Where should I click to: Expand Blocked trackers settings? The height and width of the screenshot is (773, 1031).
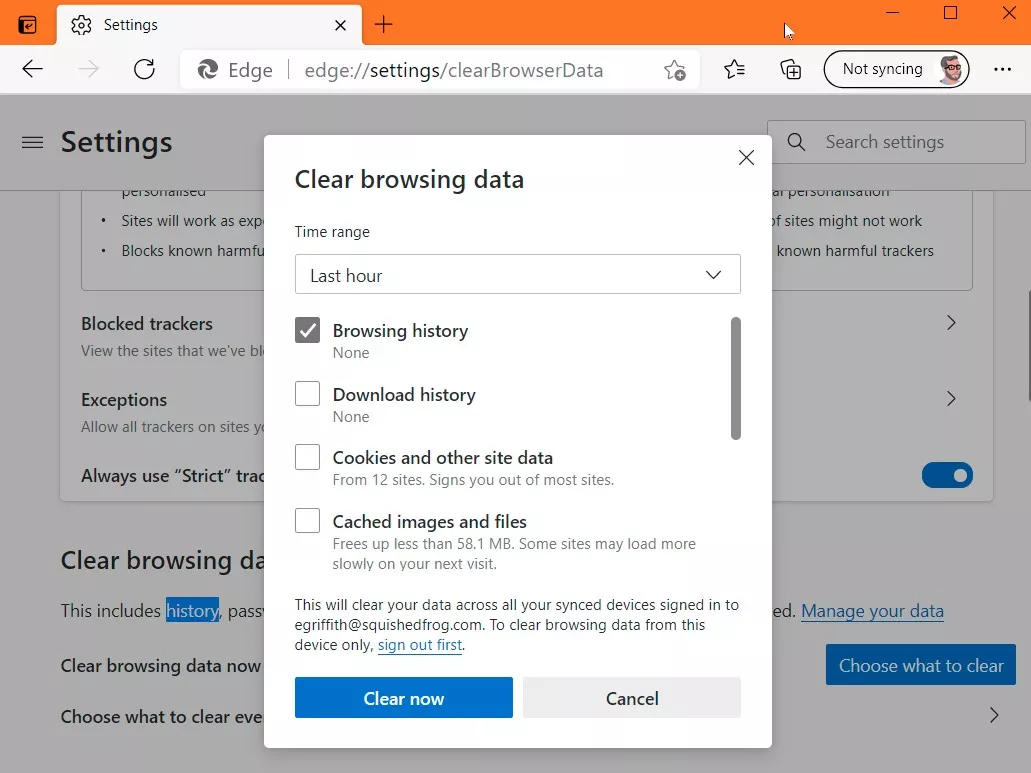point(950,323)
